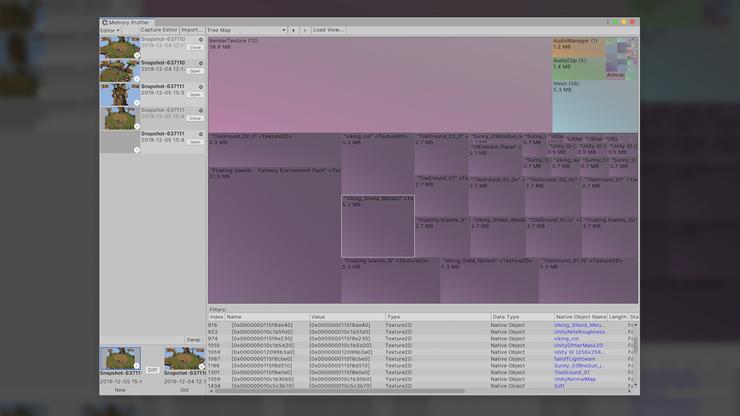Image resolution: width=740 pixels, height=416 pixels.
Task: Open Viking_Shield_Meta... native object link
Action: pos(579,325)
